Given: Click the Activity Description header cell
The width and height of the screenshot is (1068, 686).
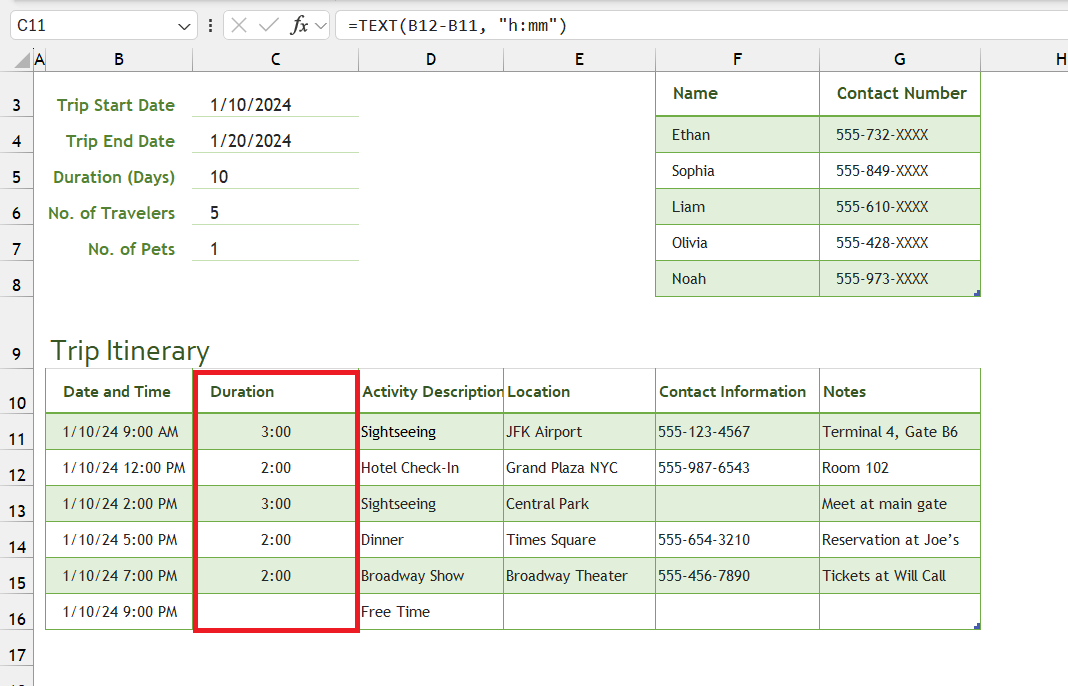Looking at the screenshot, I should coord(431,392).
